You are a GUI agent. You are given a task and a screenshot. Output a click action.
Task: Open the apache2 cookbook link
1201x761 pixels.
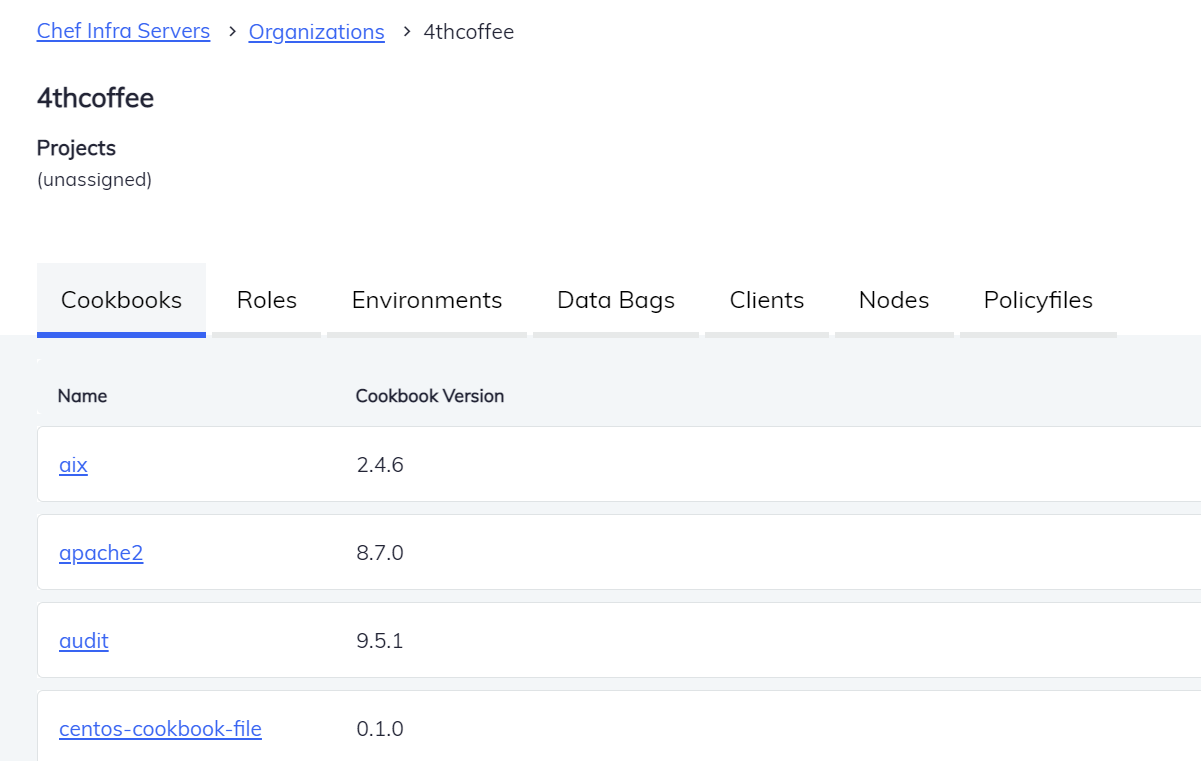[x=101, y=553]
